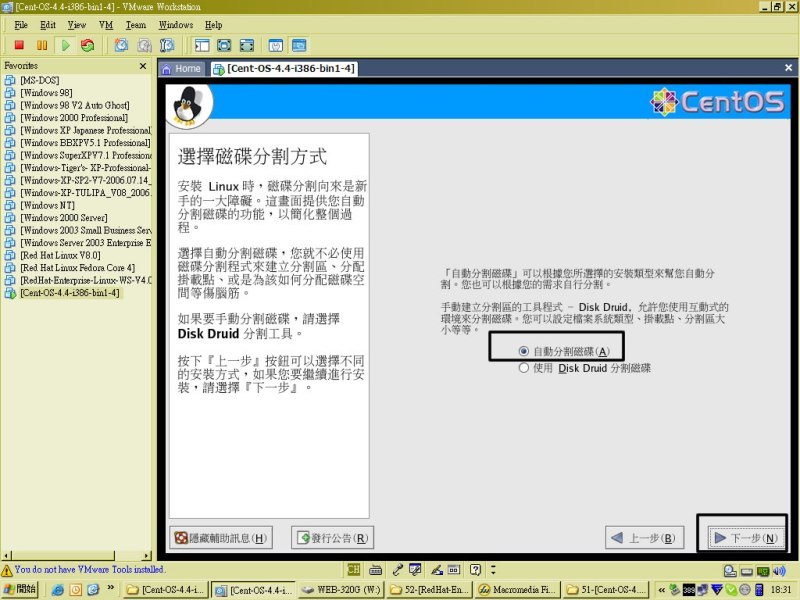This screenshot has height=600, width=800.
Task: Click Internet Explorer quick launch icon
Action: [58, 589]
